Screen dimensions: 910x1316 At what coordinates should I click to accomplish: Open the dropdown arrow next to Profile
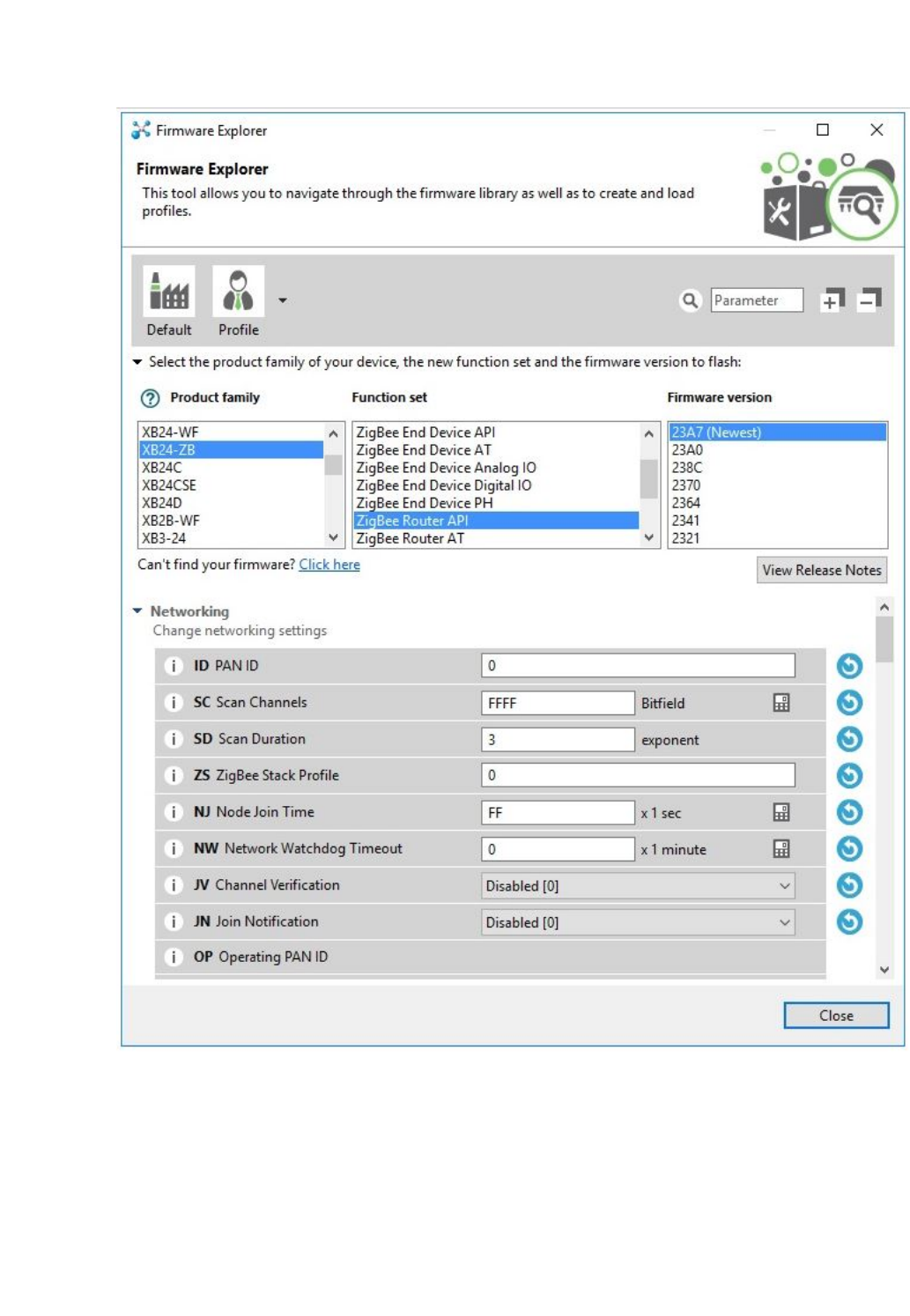pyautogui.click(x=283, y=300)
